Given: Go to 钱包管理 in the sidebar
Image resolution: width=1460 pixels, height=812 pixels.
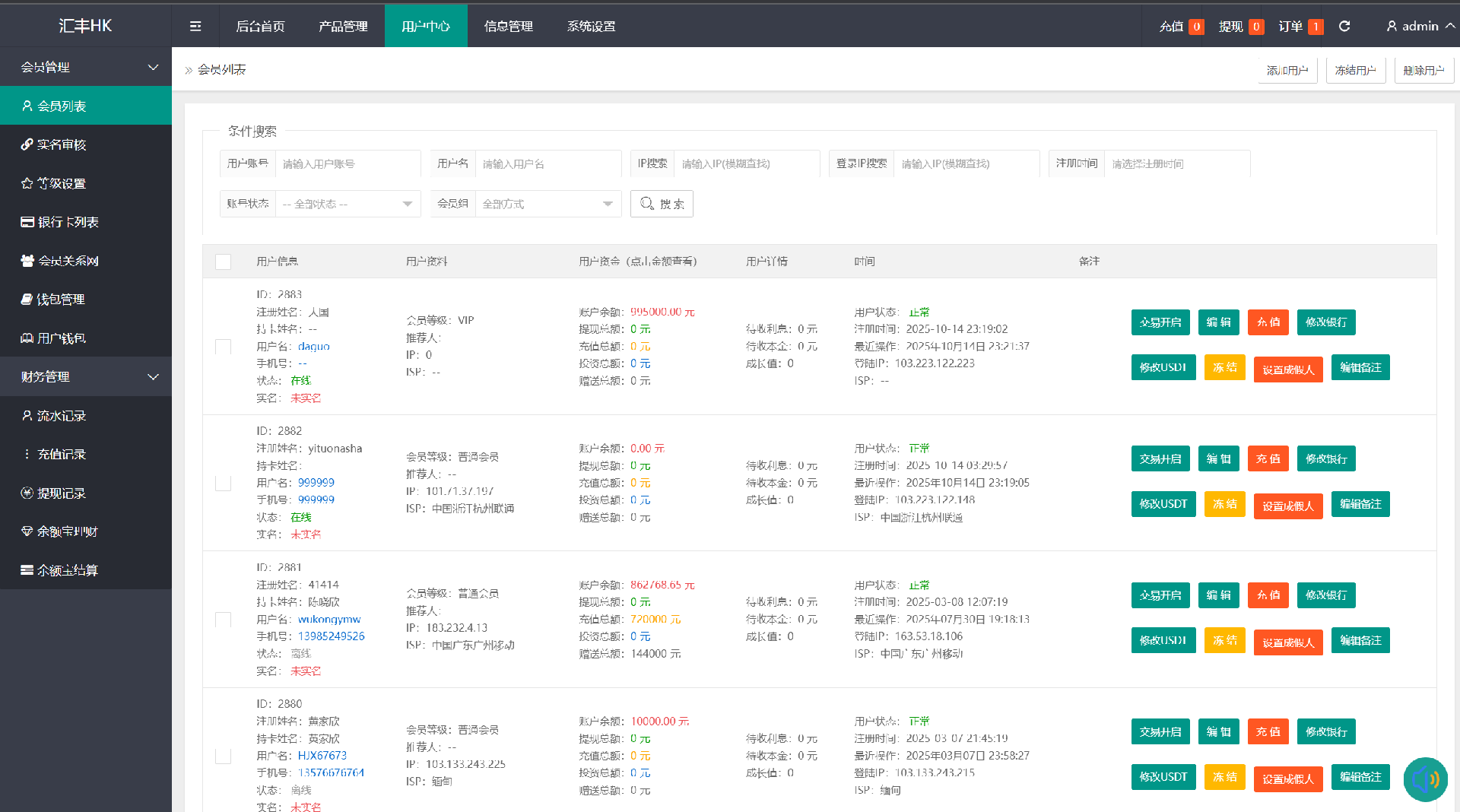Looking at the screenshot, I should point(61,300).
